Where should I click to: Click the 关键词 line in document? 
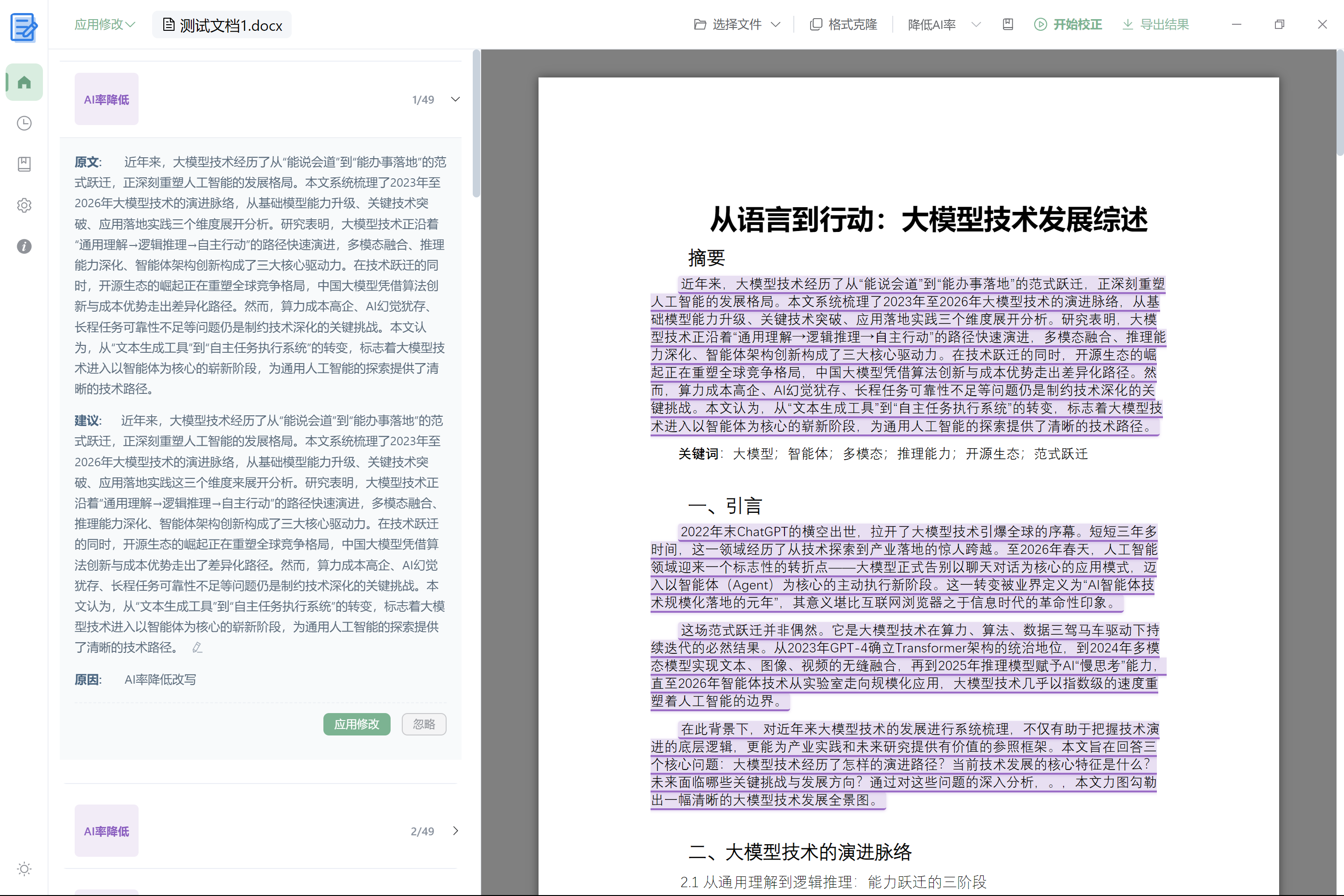883,454
